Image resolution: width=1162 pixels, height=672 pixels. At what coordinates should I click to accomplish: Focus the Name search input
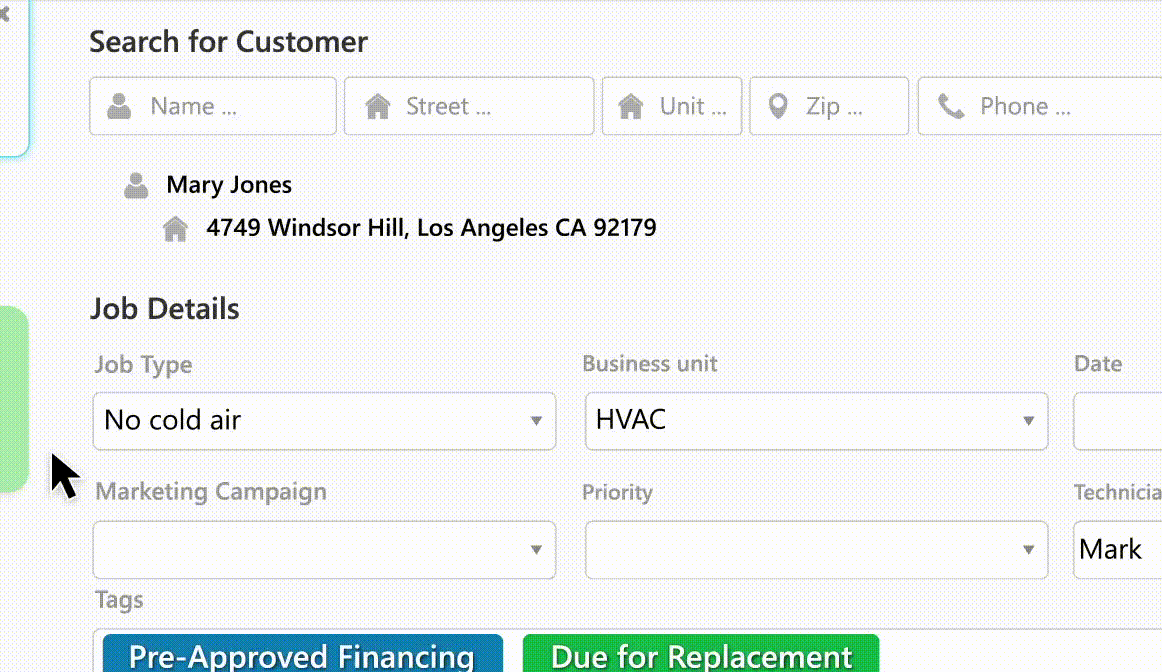(x=235, y=106)
